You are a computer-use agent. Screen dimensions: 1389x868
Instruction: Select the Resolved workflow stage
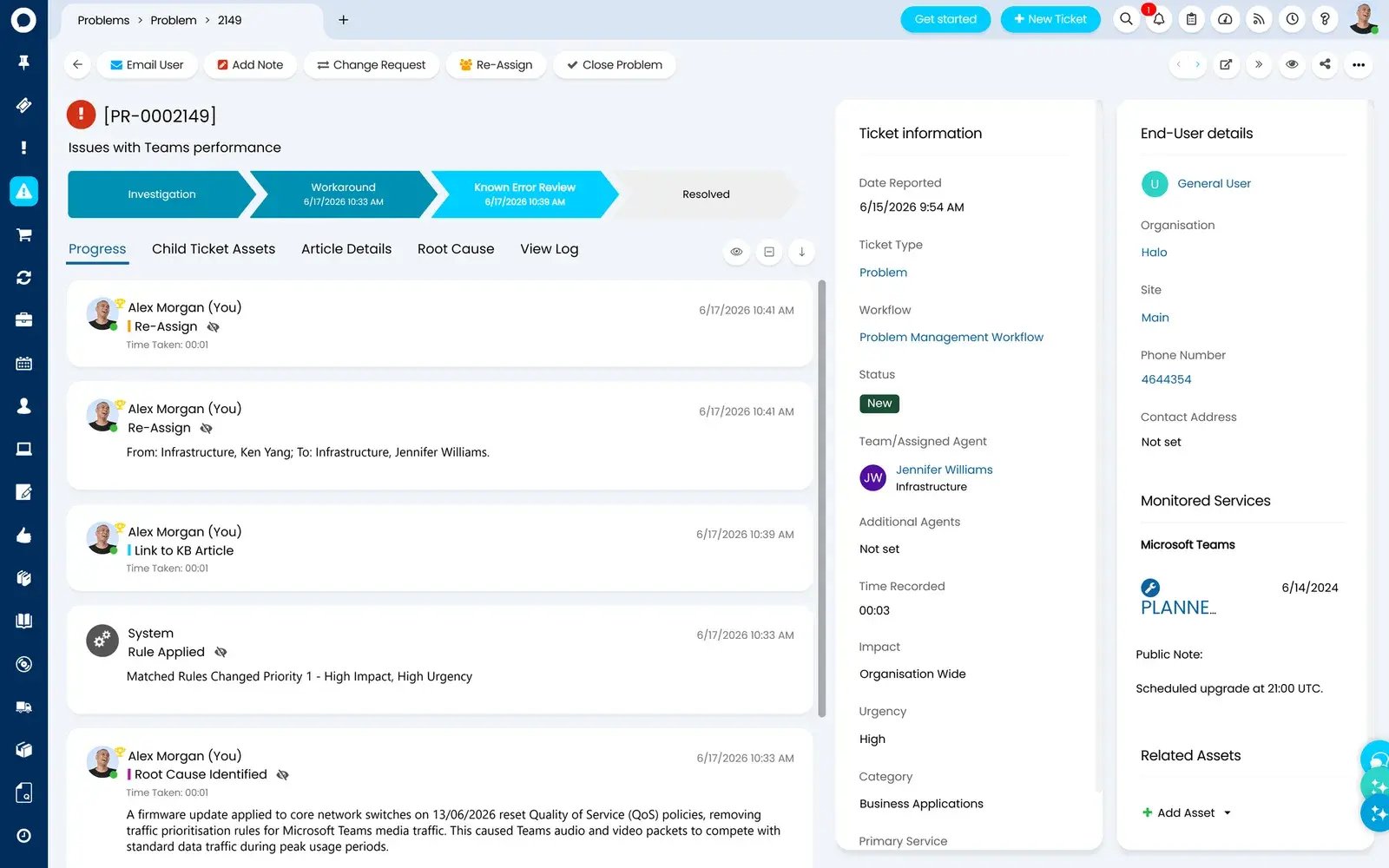(706, 194)
